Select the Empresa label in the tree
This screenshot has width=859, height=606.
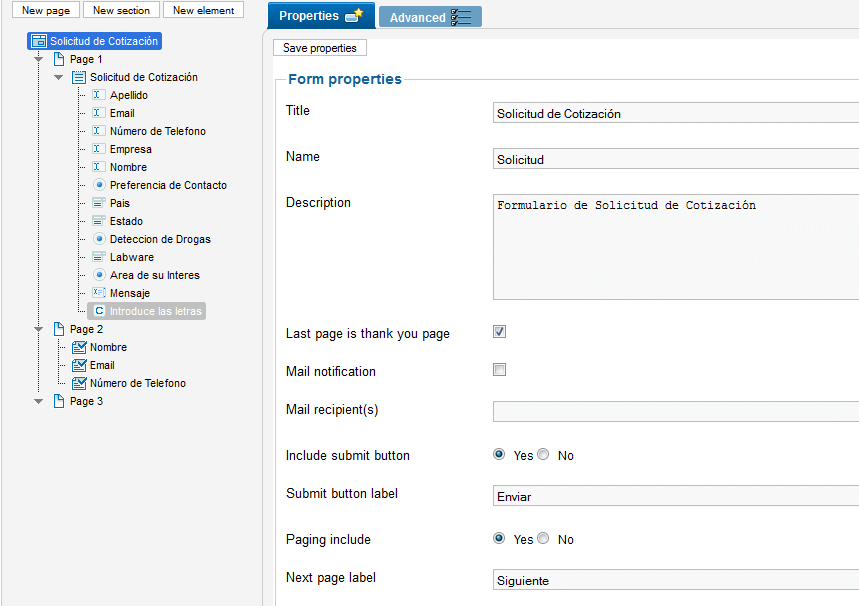(x=131, y=149)
